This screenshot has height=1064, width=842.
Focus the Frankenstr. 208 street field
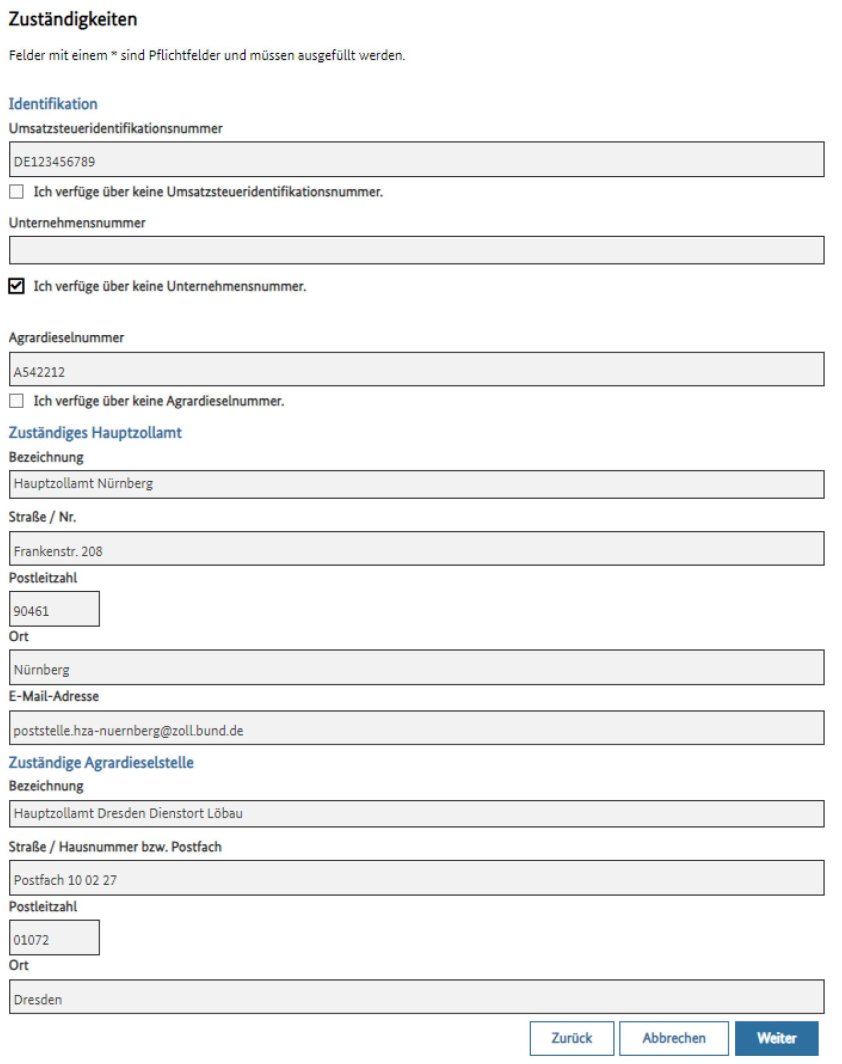[x=416, y=549]
